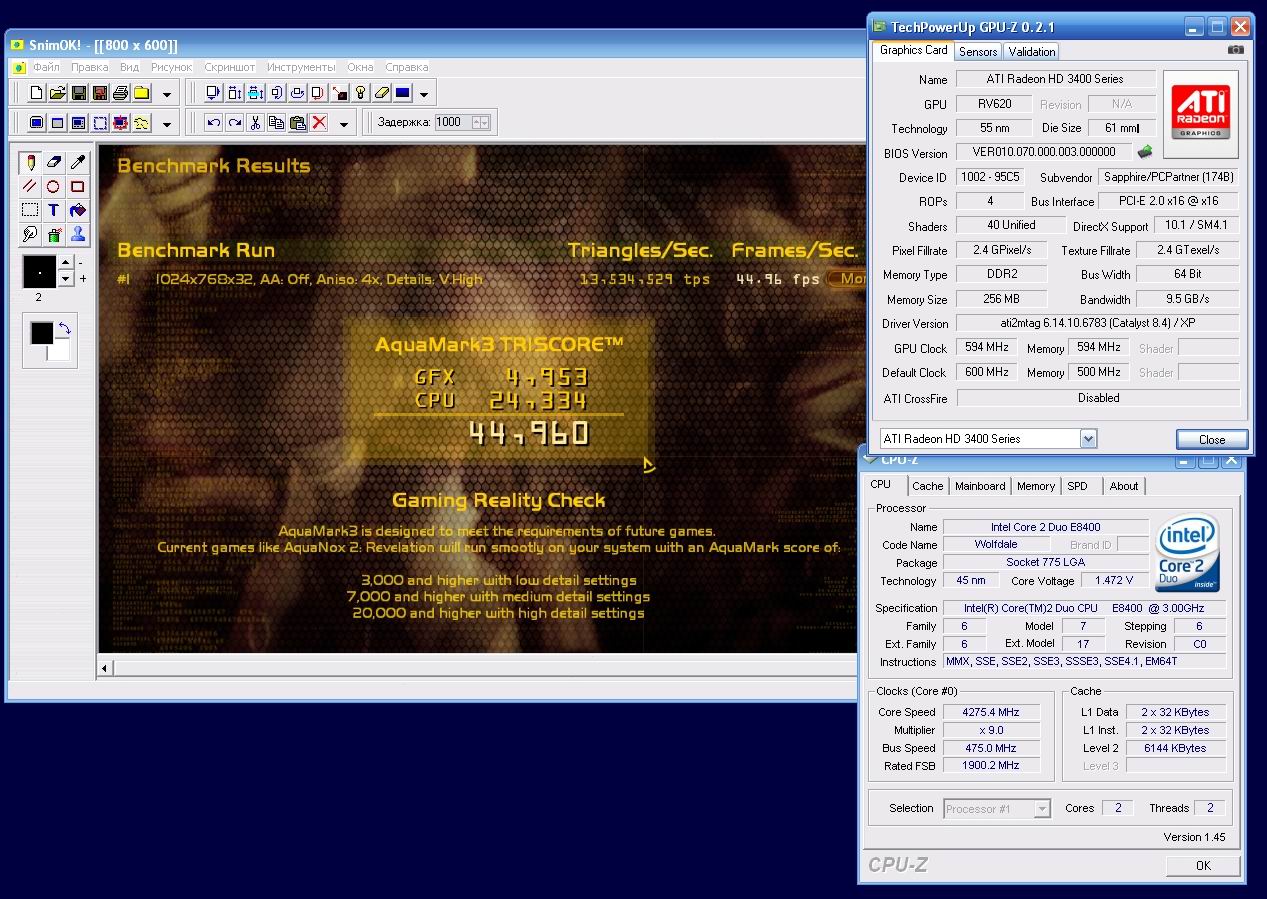1267x899 pixels.
Task: Open the SPD tab in CPU-Z
Action: click(x=1077, y=486)
